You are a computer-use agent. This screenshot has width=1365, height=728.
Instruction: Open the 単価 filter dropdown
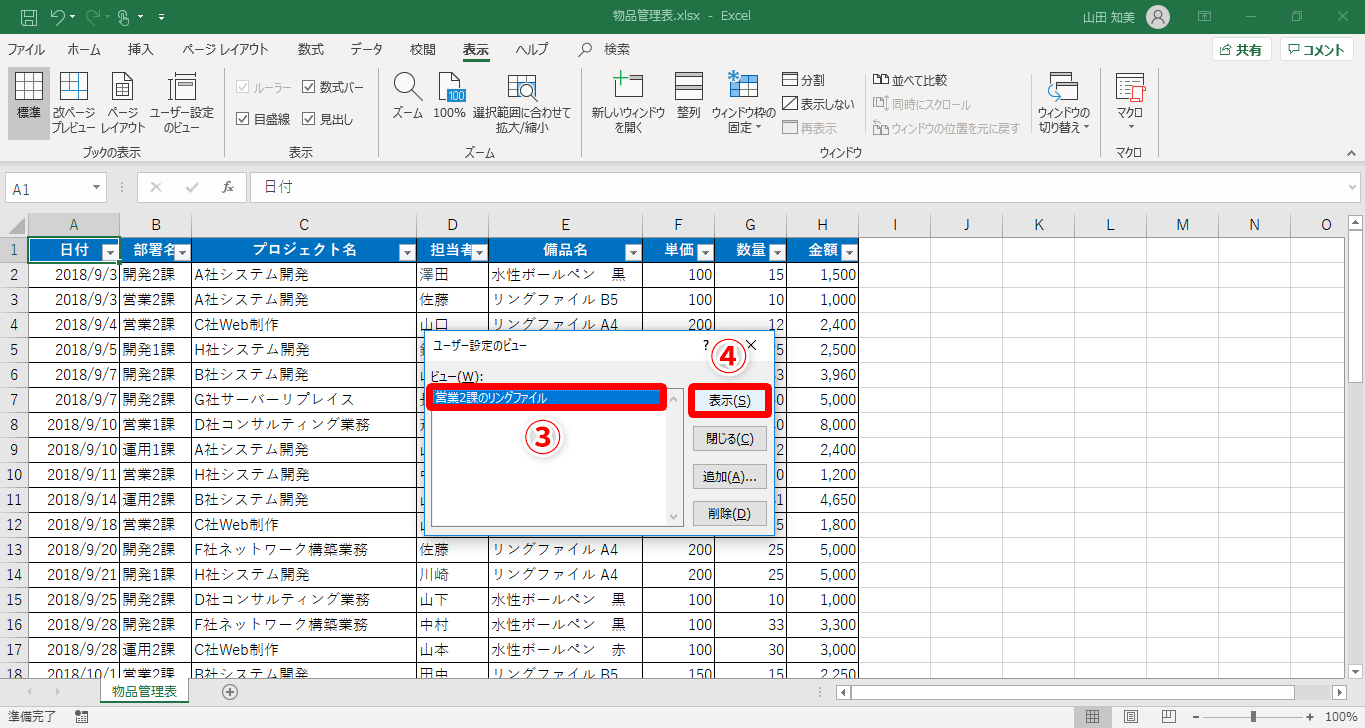tap(705, 251)
